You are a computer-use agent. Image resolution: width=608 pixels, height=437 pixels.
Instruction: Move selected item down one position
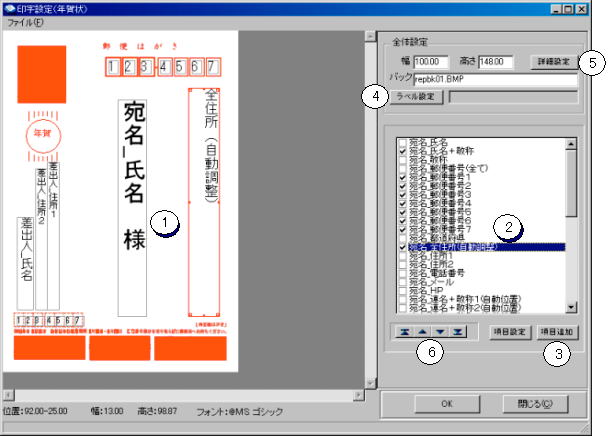(x=439, y=331)
